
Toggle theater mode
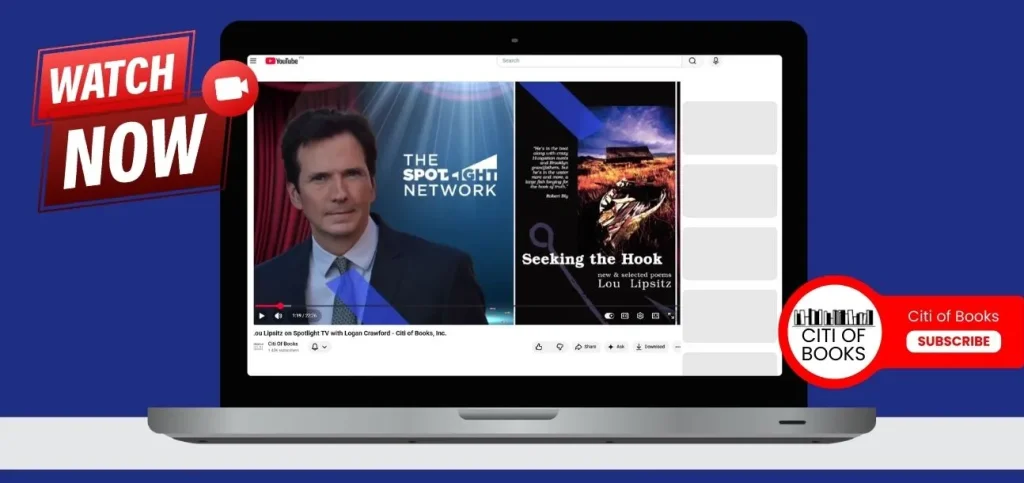(655, 316)
